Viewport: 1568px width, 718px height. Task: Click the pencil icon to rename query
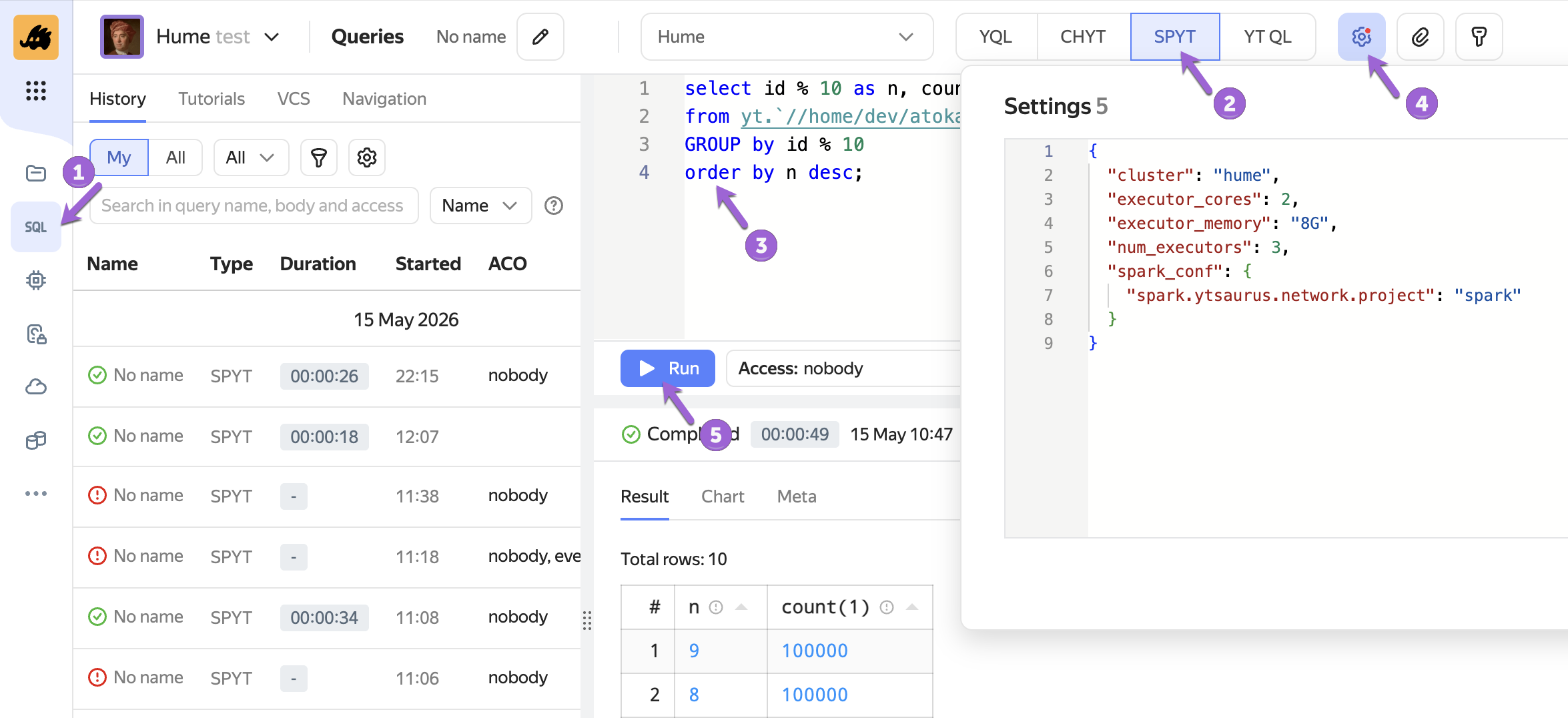(540, 37)
